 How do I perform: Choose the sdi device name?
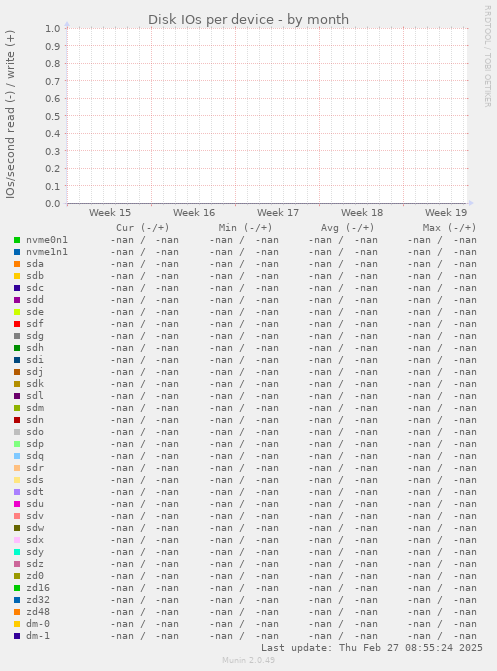[x=35, y=360]
